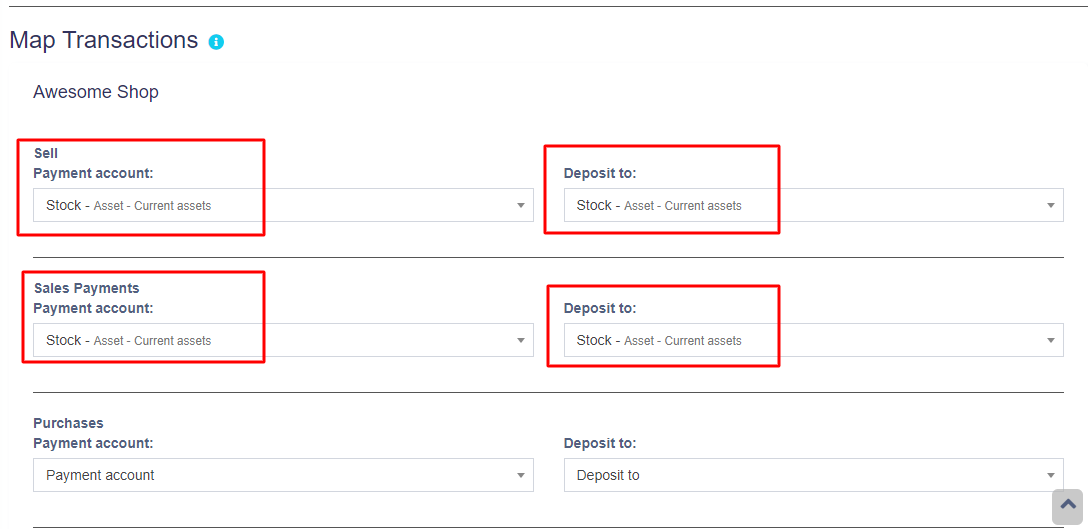Viewport: 1088px width, 529px height.
Task: Click the info icon beside Map Transactions
Action: pos(216,42)
